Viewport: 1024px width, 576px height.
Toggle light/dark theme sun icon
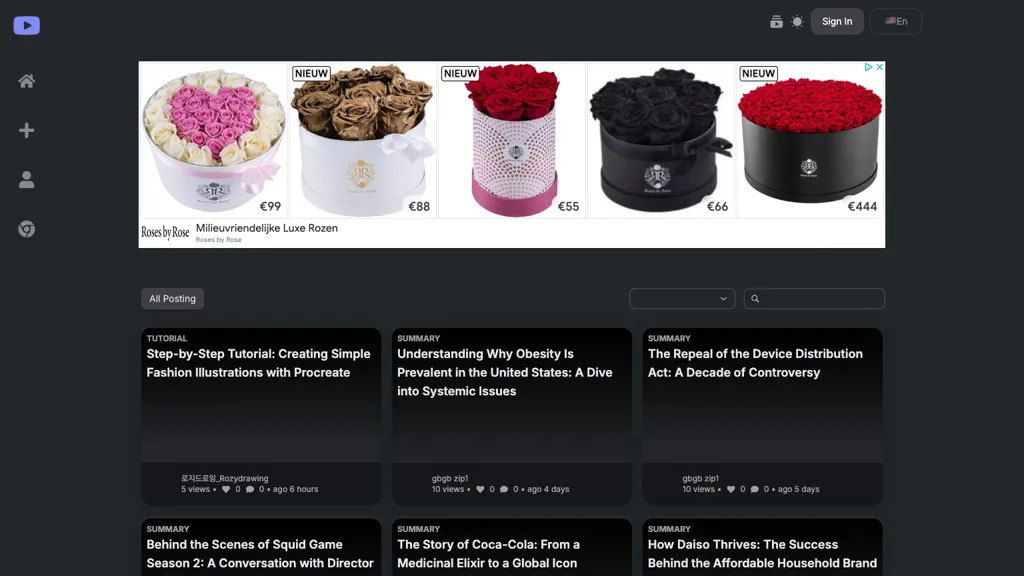pyautogui.click(x=797, y=22)
